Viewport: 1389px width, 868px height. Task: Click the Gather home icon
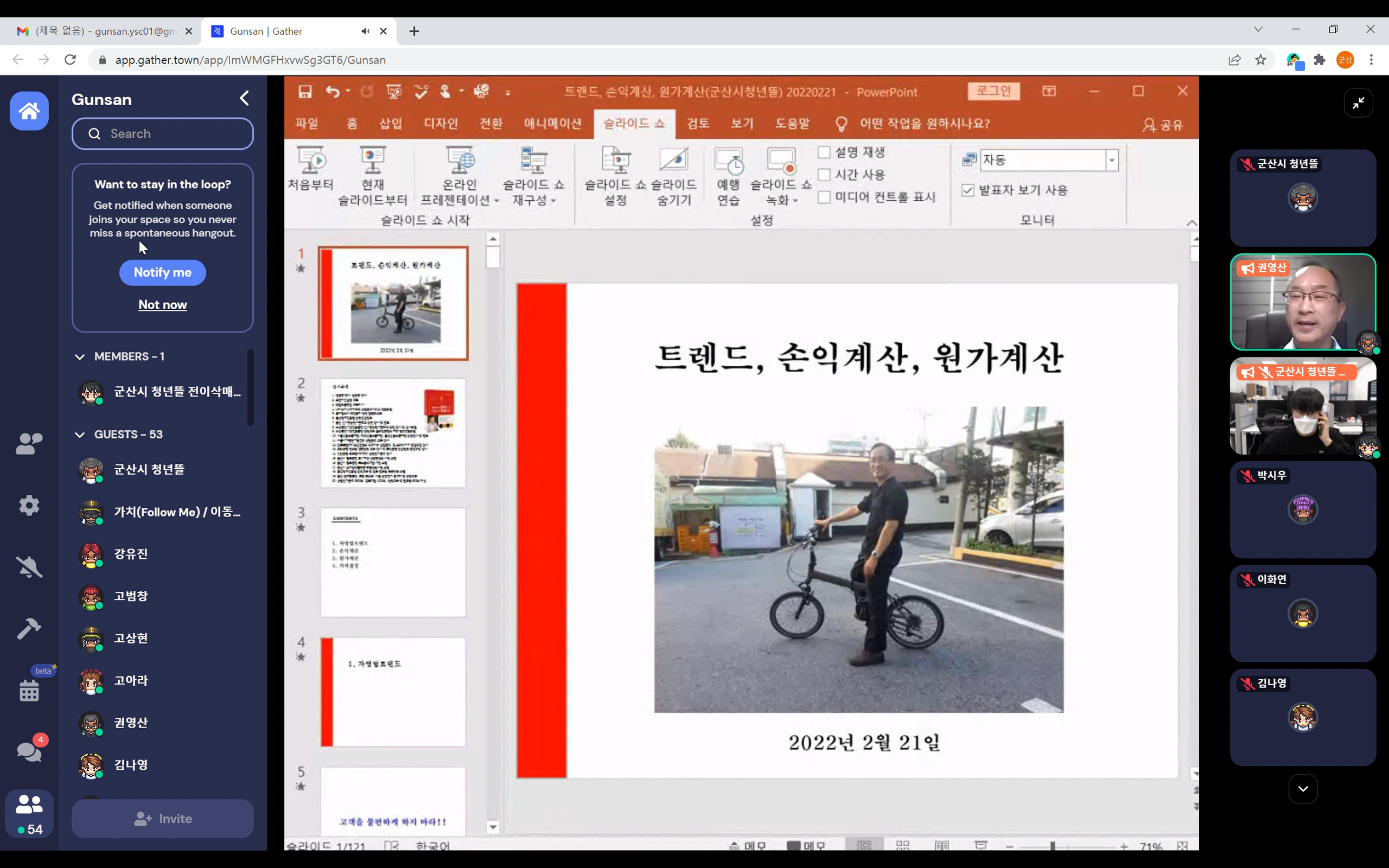click(29, 111)
